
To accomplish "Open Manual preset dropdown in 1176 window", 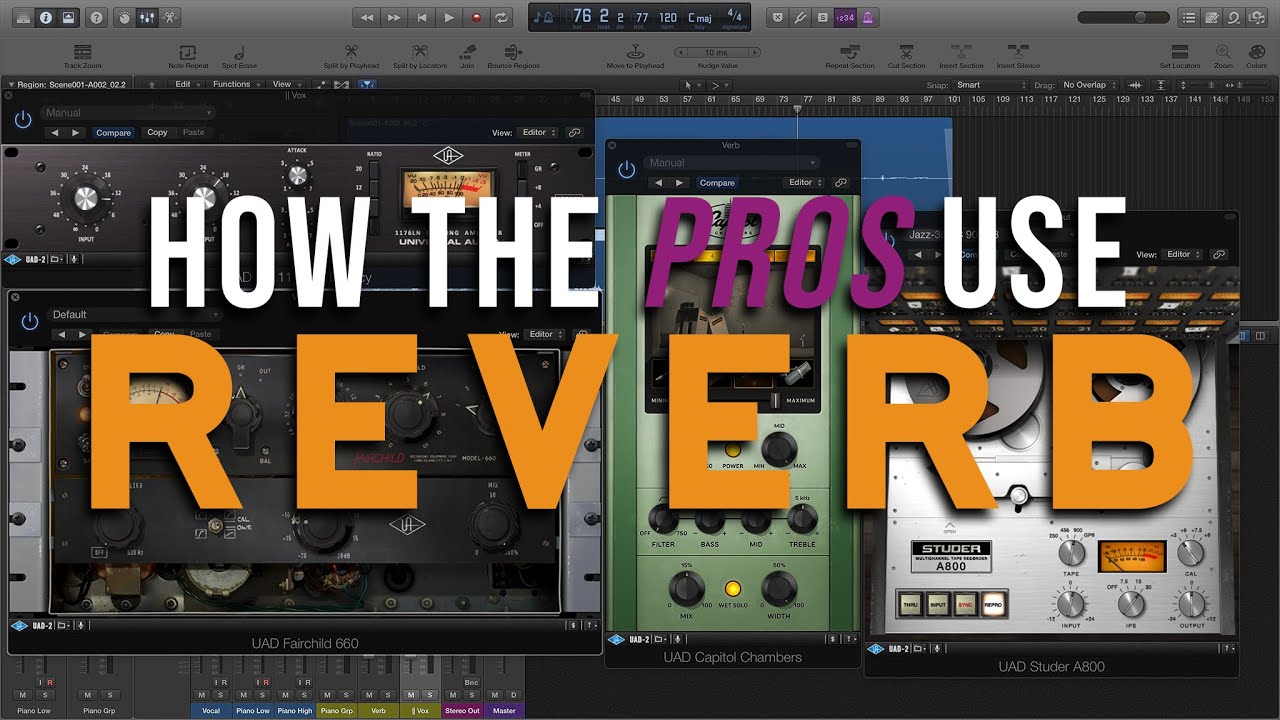I will tap(128, 113).
